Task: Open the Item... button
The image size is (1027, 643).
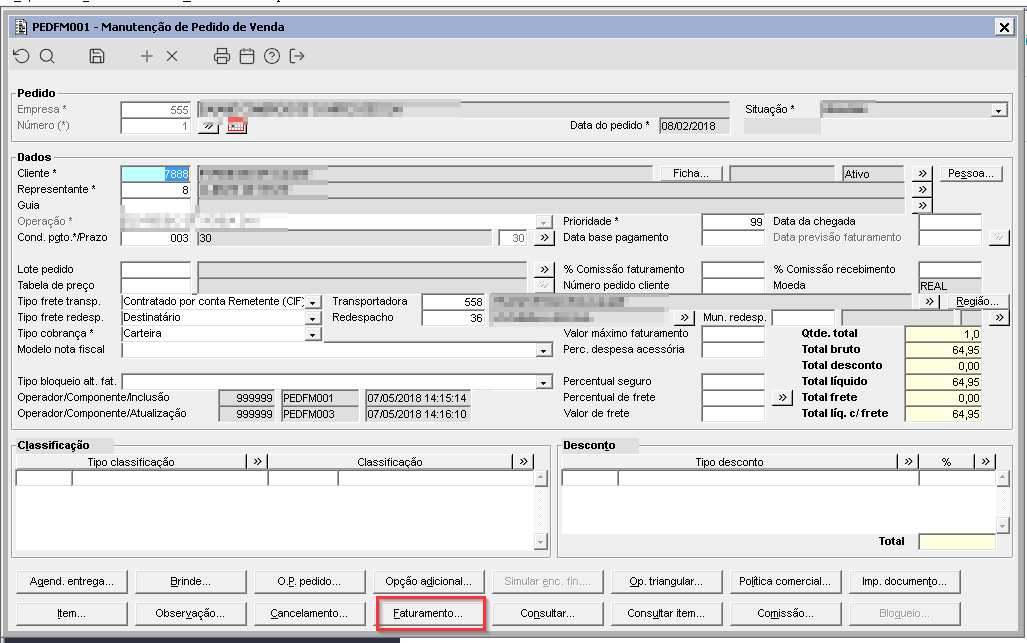Action: point(71,614)
